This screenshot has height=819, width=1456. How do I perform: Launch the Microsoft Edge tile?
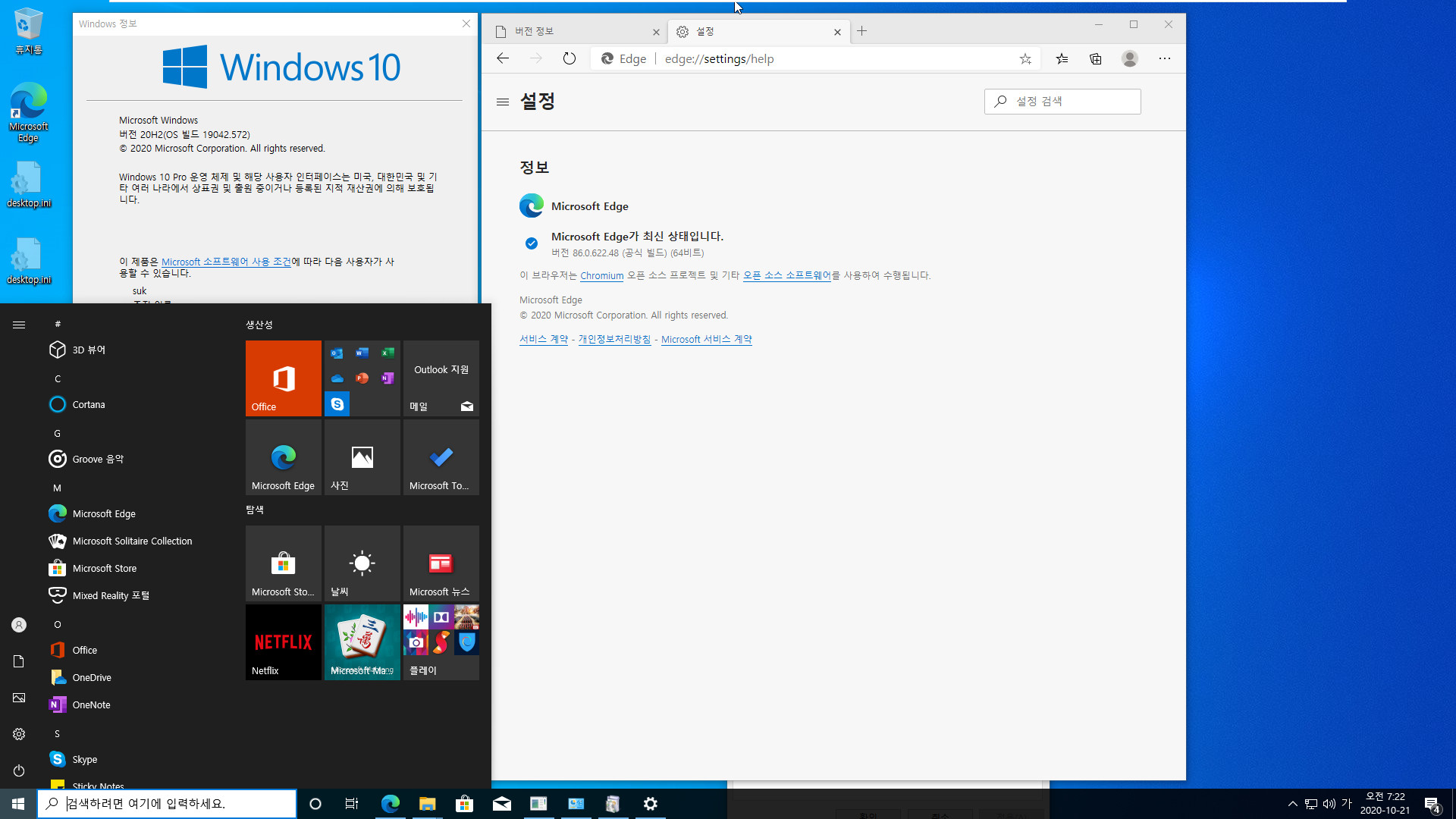pos(284,457)
